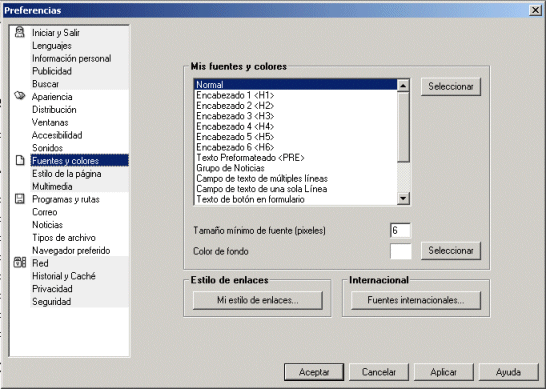
Task: Select Campo de texto de una sola Línea
Action: coord(296,189)
